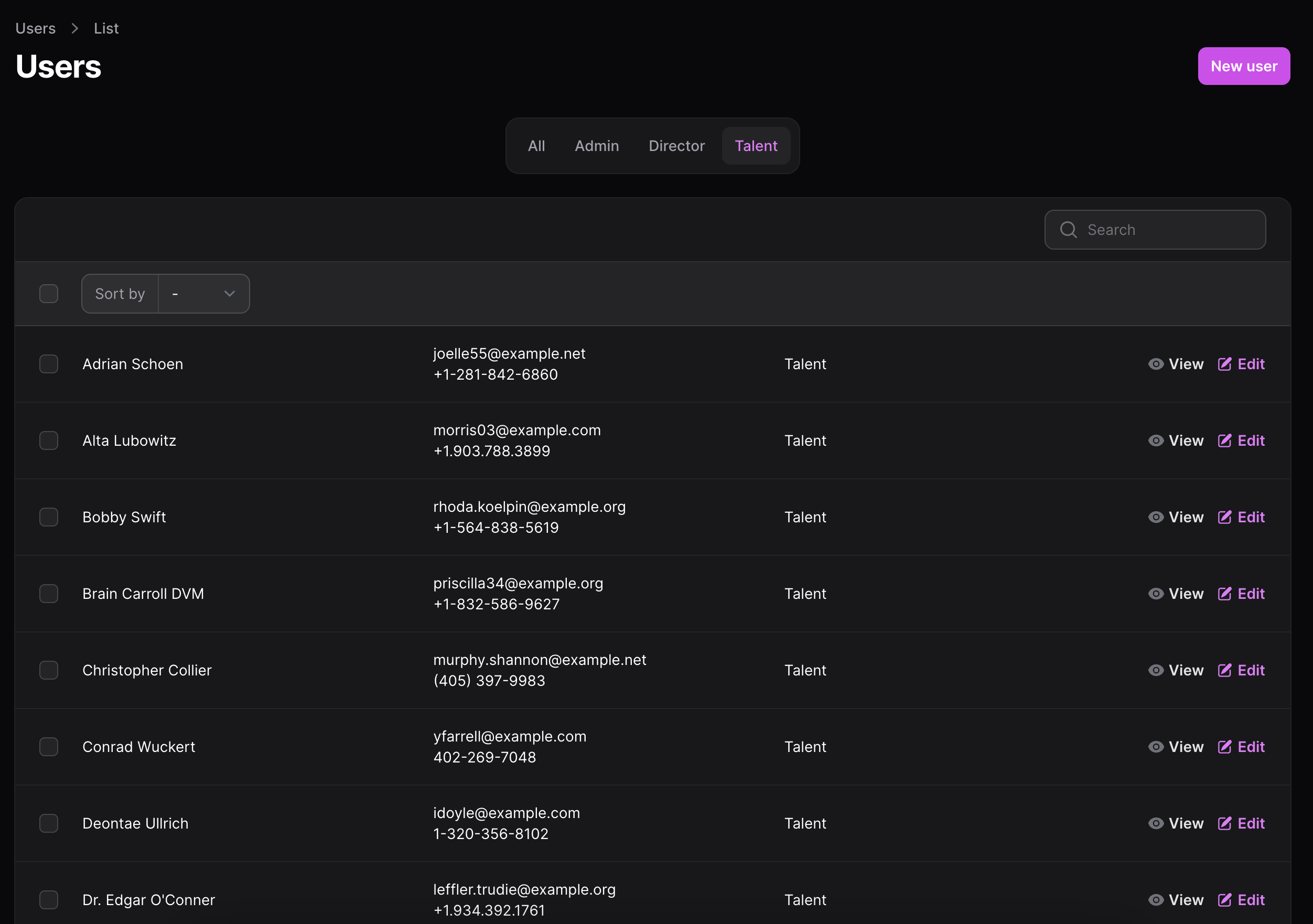Switch to the Admin filter tab

(596, 146)
